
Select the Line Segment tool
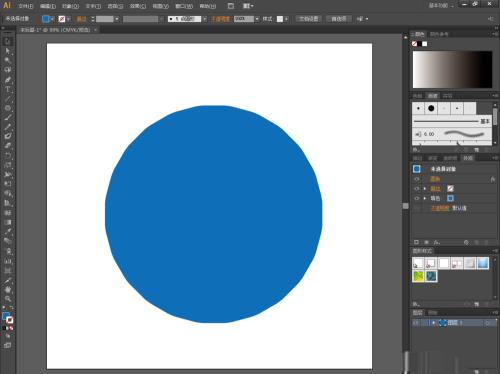coord(8,99)
